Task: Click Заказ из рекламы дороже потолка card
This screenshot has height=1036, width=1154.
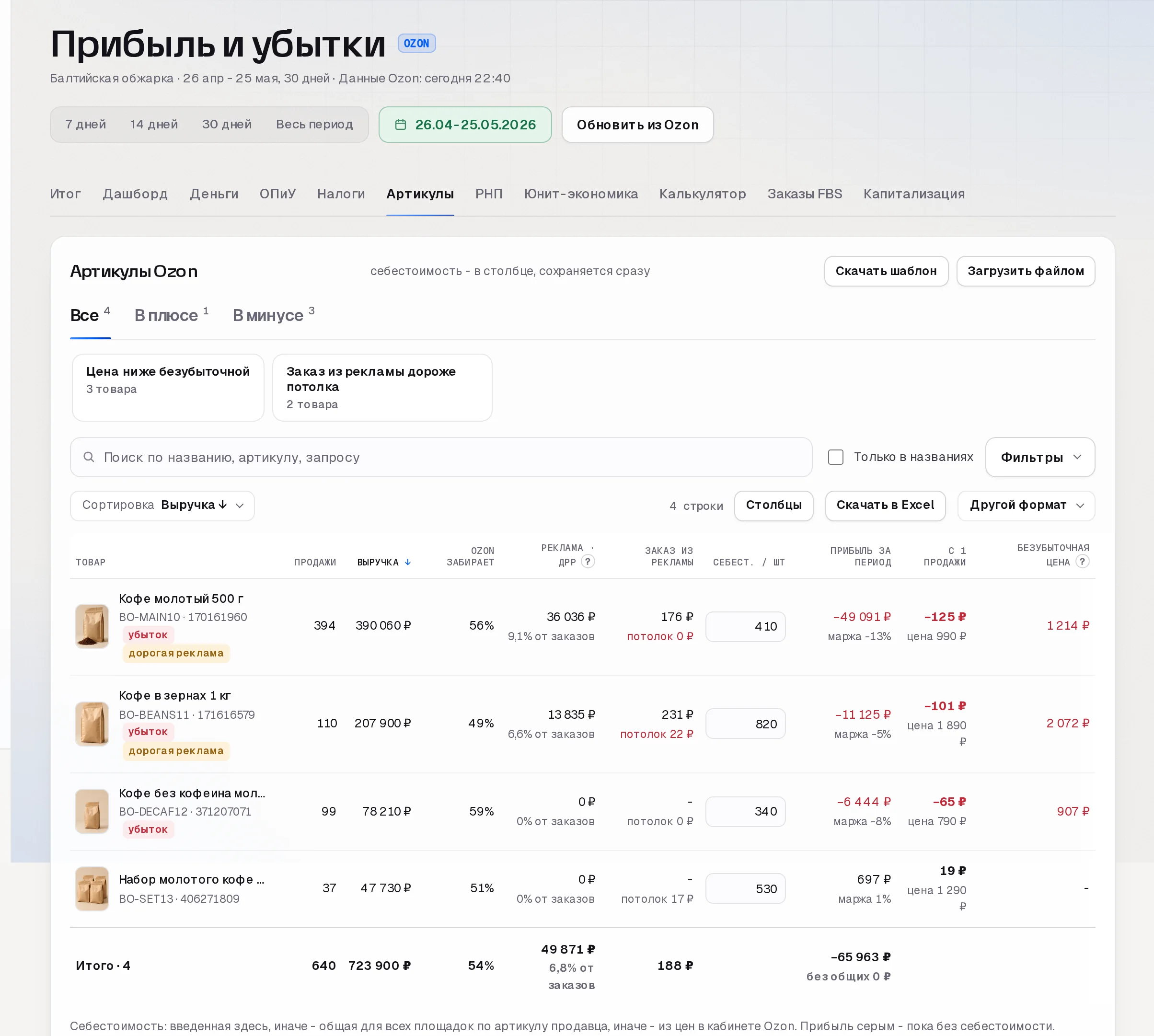Action: coord(382,388)
